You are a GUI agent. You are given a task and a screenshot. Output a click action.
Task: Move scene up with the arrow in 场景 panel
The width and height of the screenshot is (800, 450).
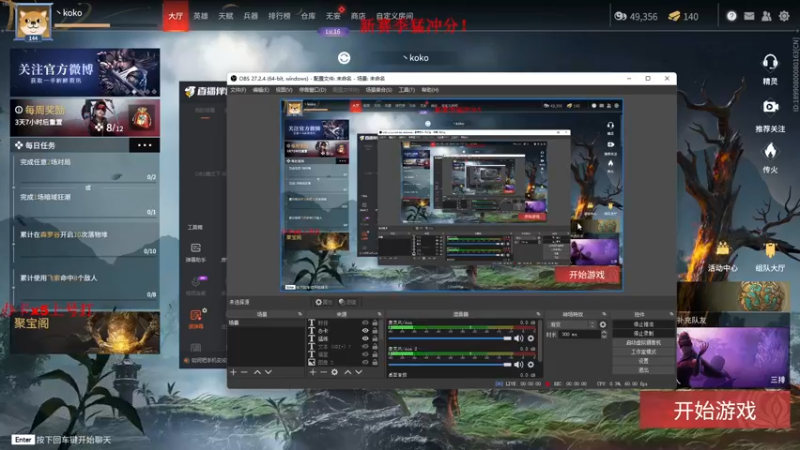point(257,372)
